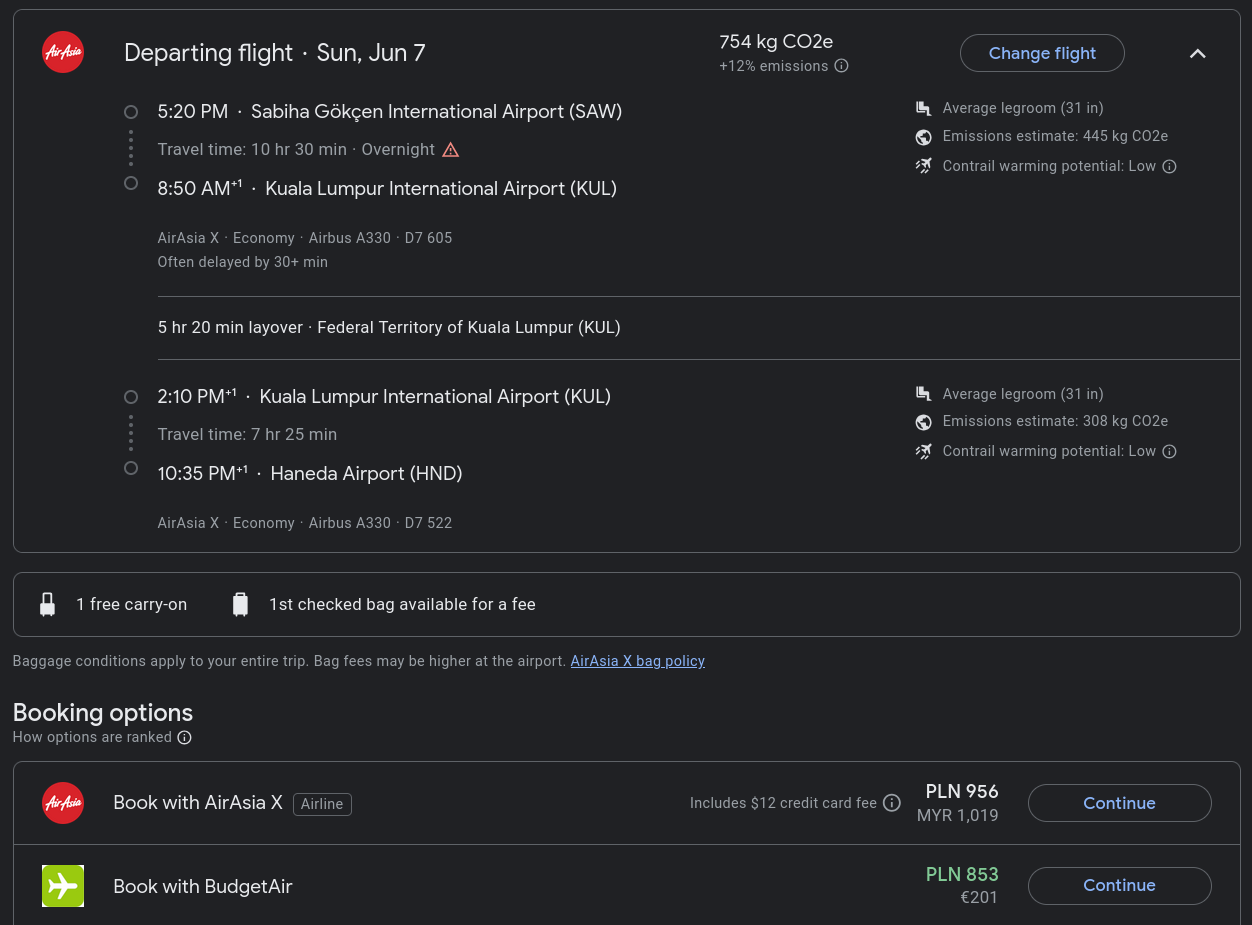Click the MYR 1,019 price text
Image resolution: width=1252 pixels, height=925 pixels.
[958, 815]
